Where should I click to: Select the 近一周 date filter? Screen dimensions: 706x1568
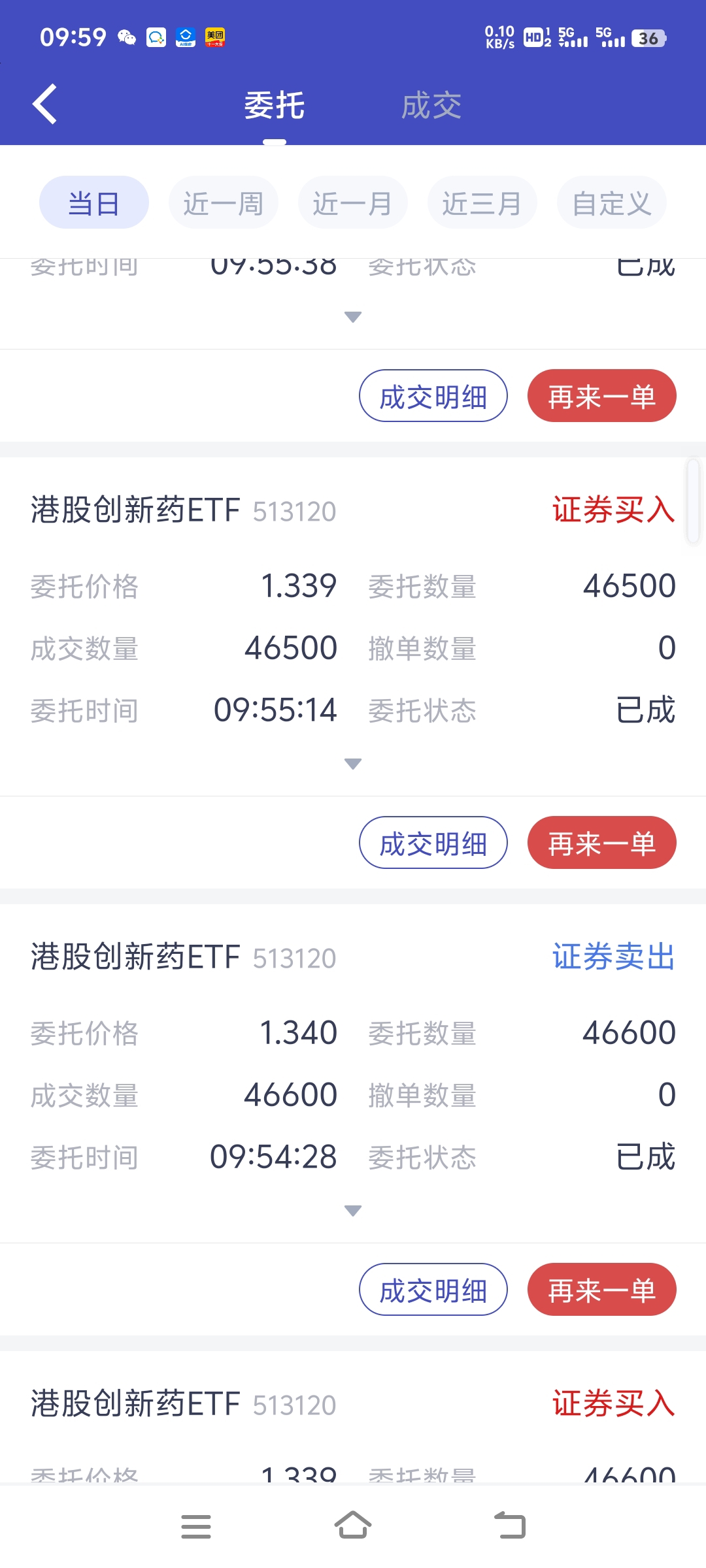coord(224,203)
